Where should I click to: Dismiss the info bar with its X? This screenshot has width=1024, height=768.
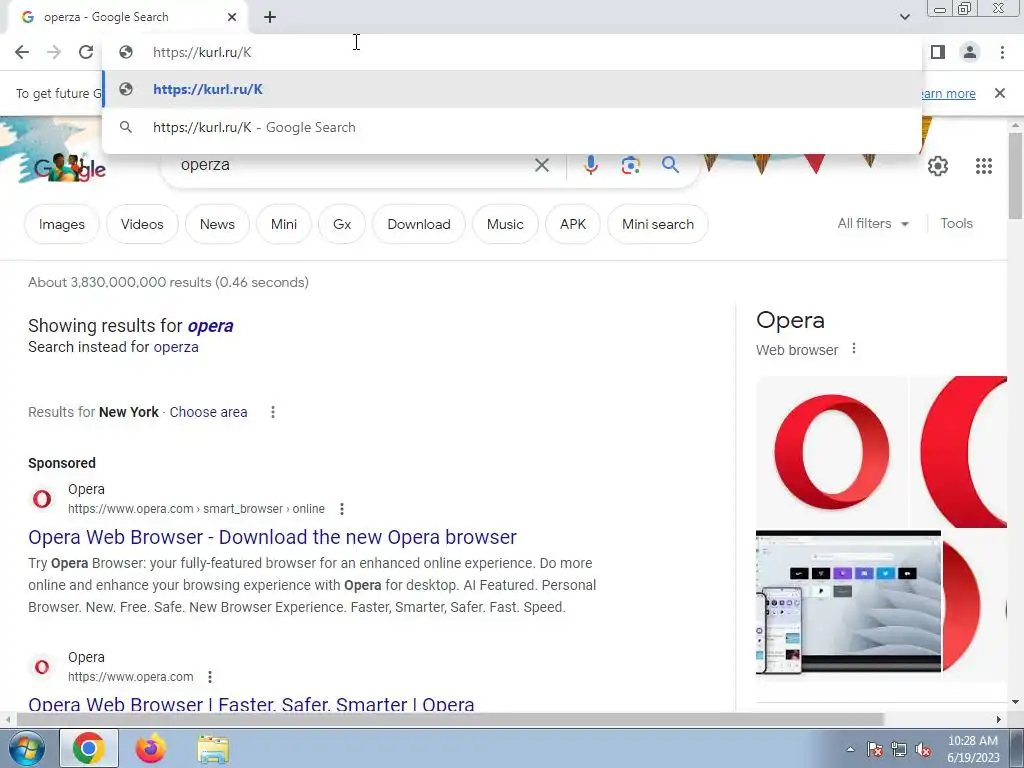coord(1000,93)
